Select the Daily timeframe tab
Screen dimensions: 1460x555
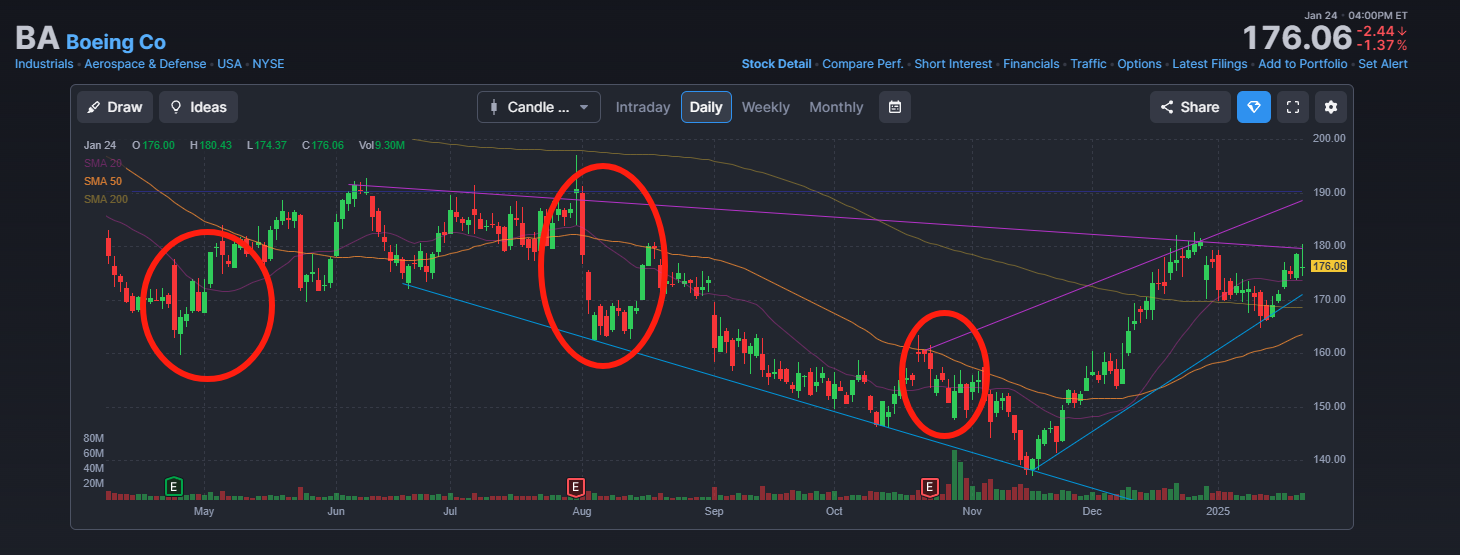coord(706,107)
